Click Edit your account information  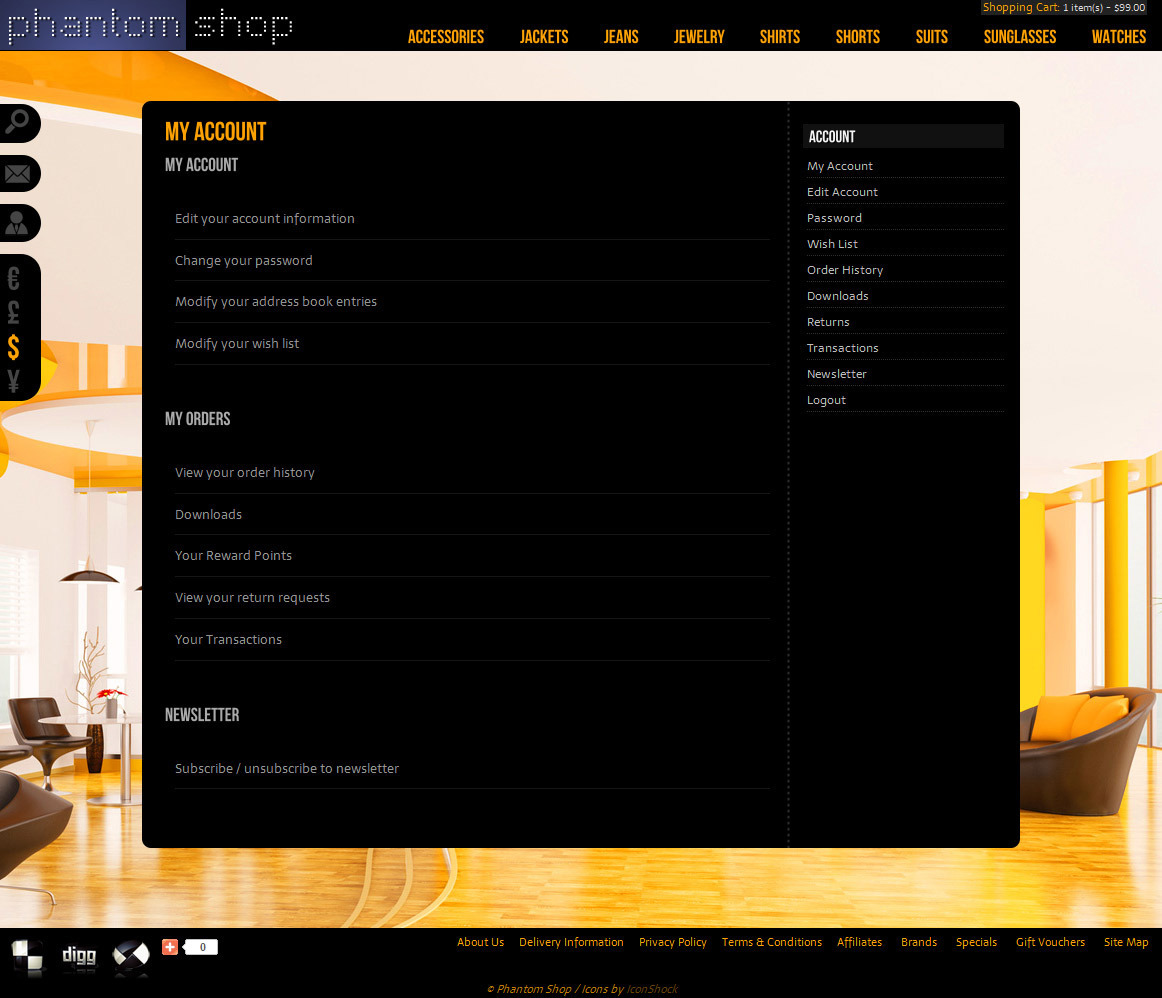click(265, 219)
